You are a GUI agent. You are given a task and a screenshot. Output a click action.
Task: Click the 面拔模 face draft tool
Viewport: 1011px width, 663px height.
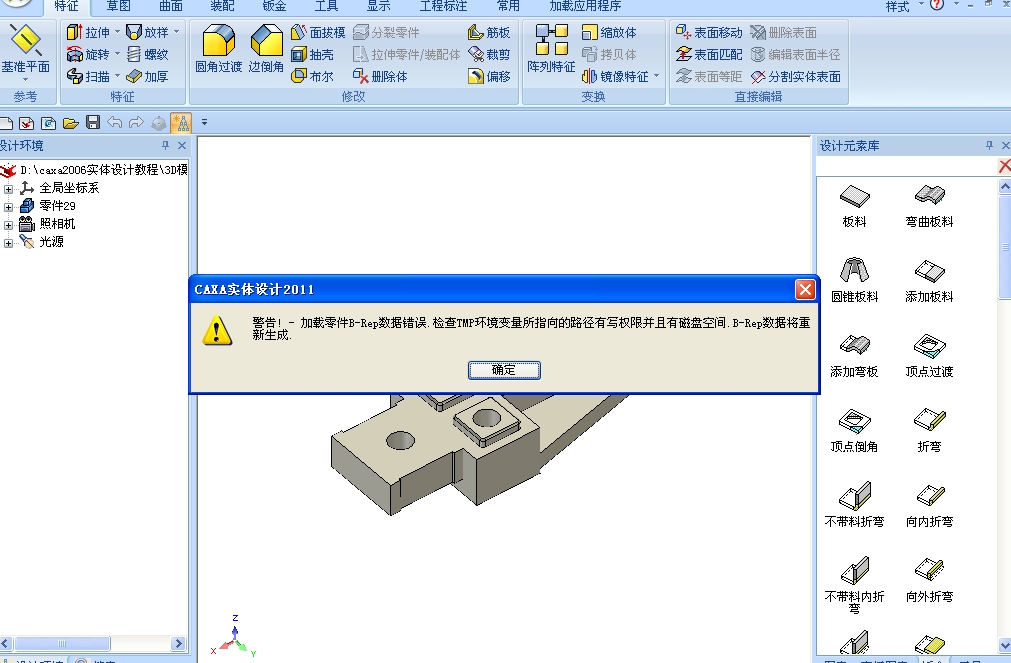tap(318, 32)
